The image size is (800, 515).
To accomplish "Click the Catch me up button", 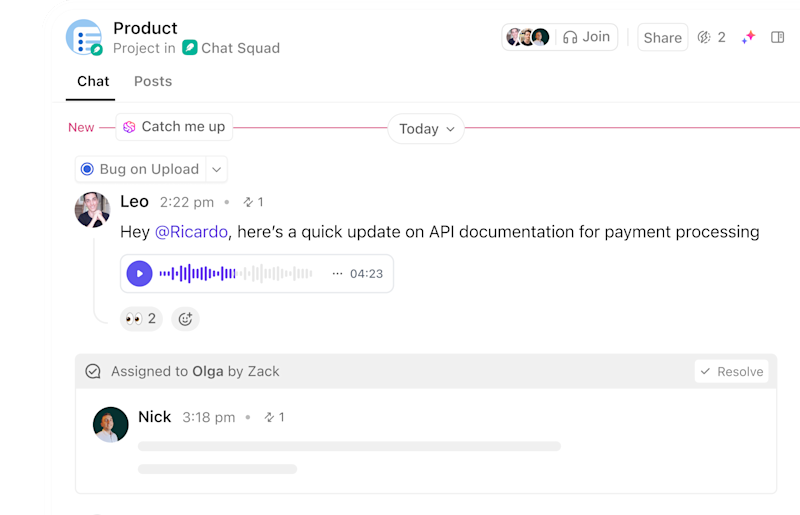I will pos(174,127).
